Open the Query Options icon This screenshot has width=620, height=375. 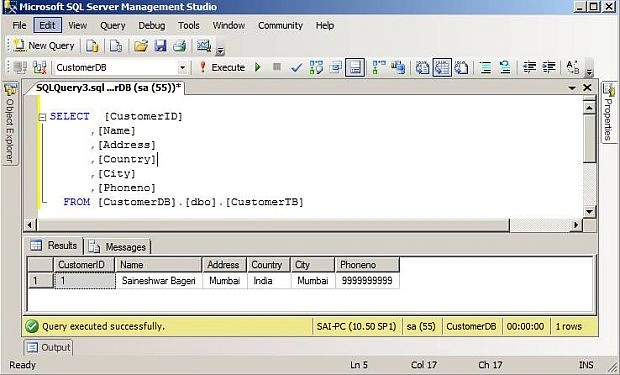(x=335, y=68)
